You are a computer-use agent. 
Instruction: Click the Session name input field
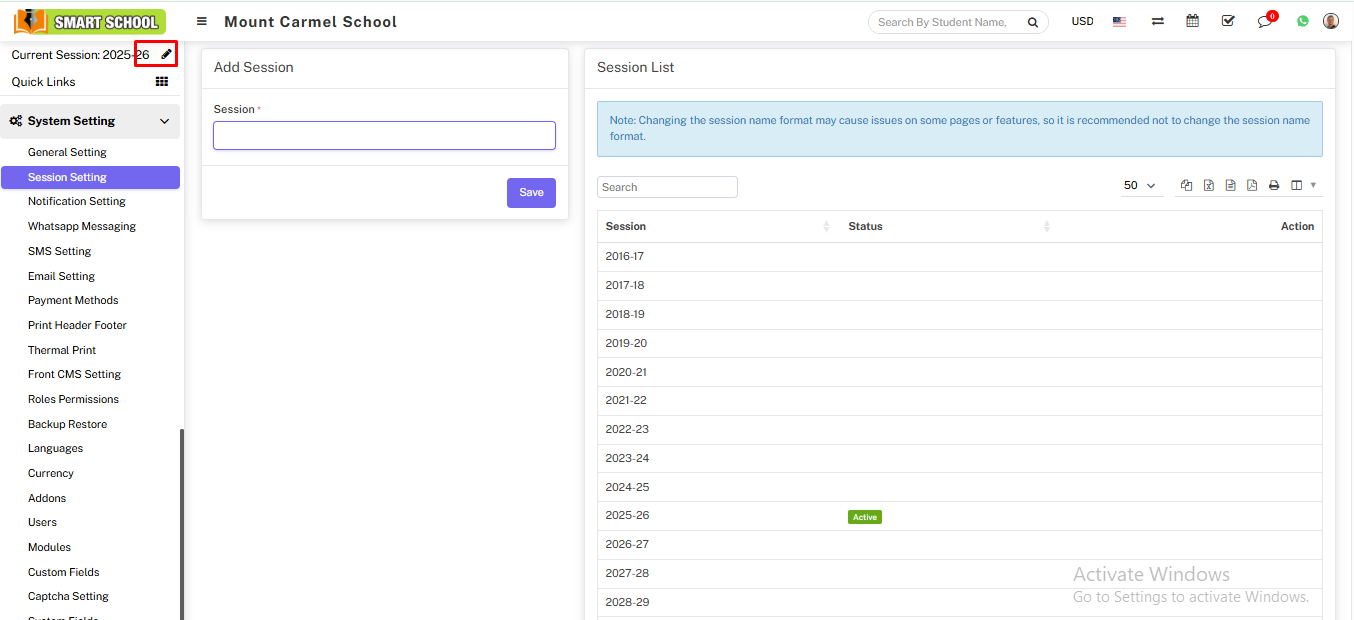click(384, 136)
